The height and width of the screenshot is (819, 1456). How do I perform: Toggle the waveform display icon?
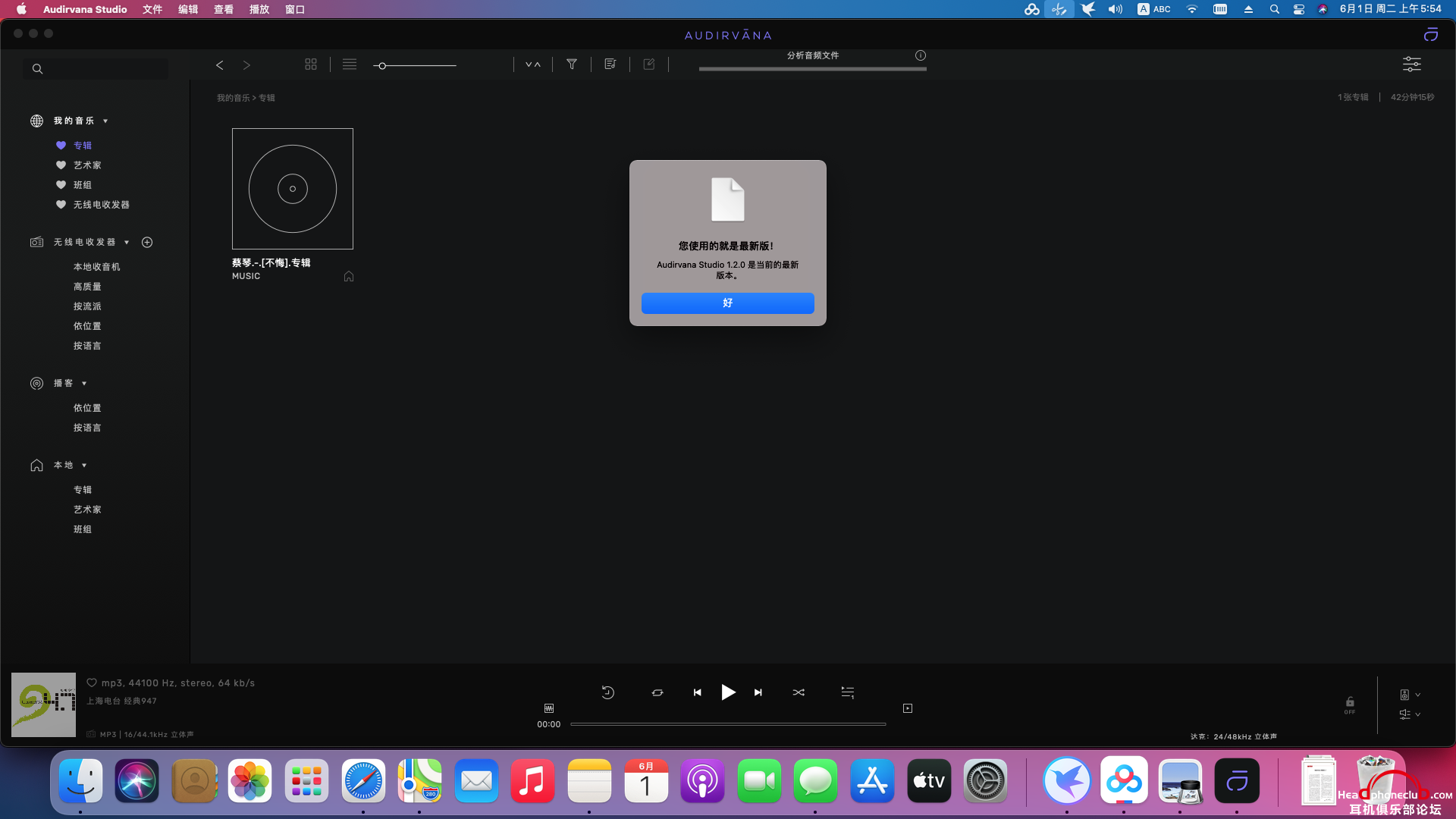549,708
